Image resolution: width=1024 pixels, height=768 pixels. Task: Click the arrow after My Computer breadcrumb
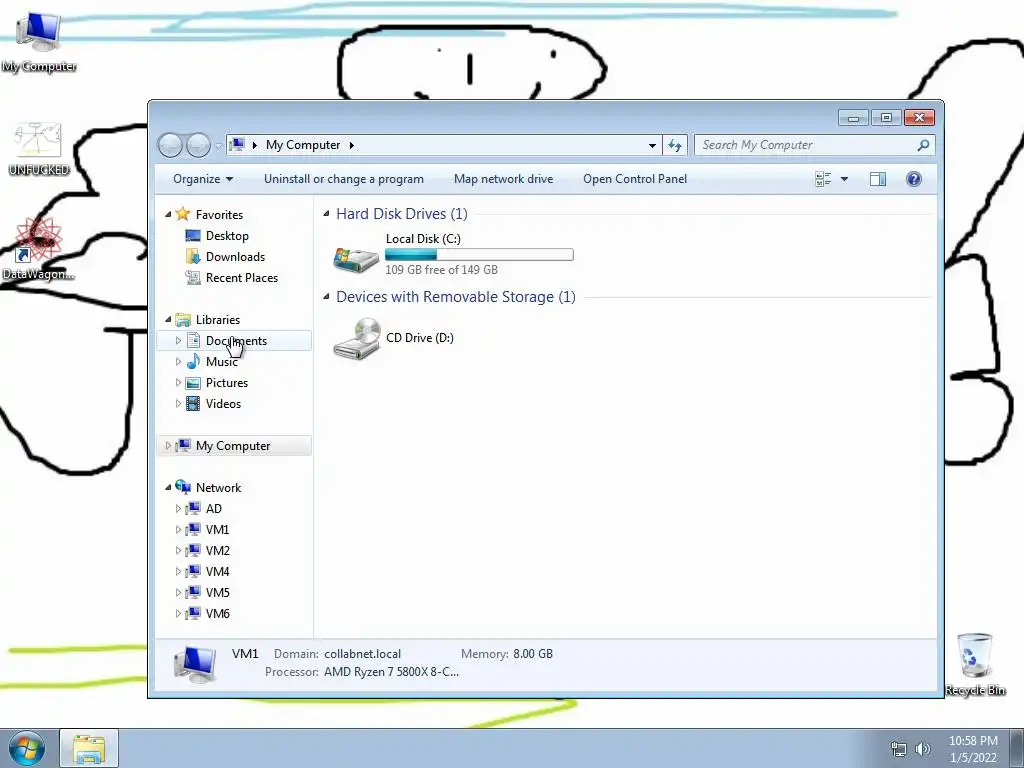tap(351, 145)
